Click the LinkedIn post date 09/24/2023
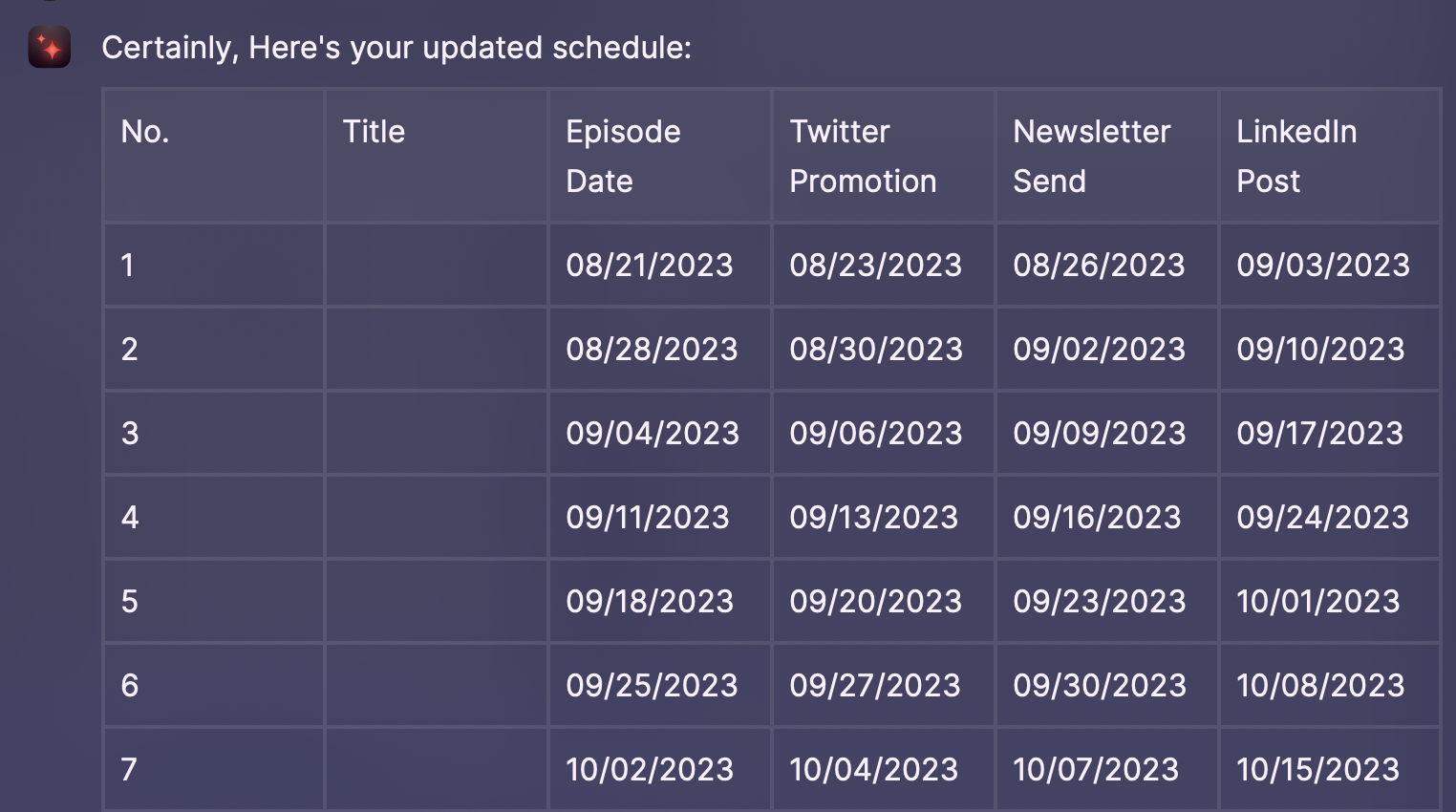 (1322, 517)
